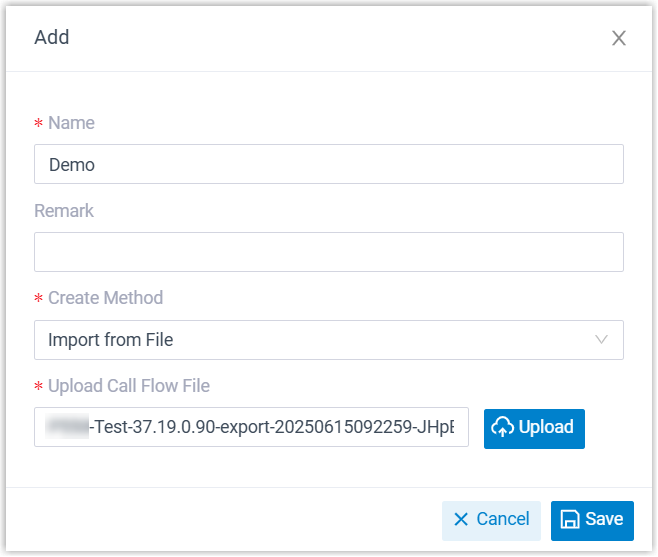The width and height of the screenshot is (658, 557).
Task: Click the 'Add' dialog title
Action: pyautogui.click(x=52, y=38)
